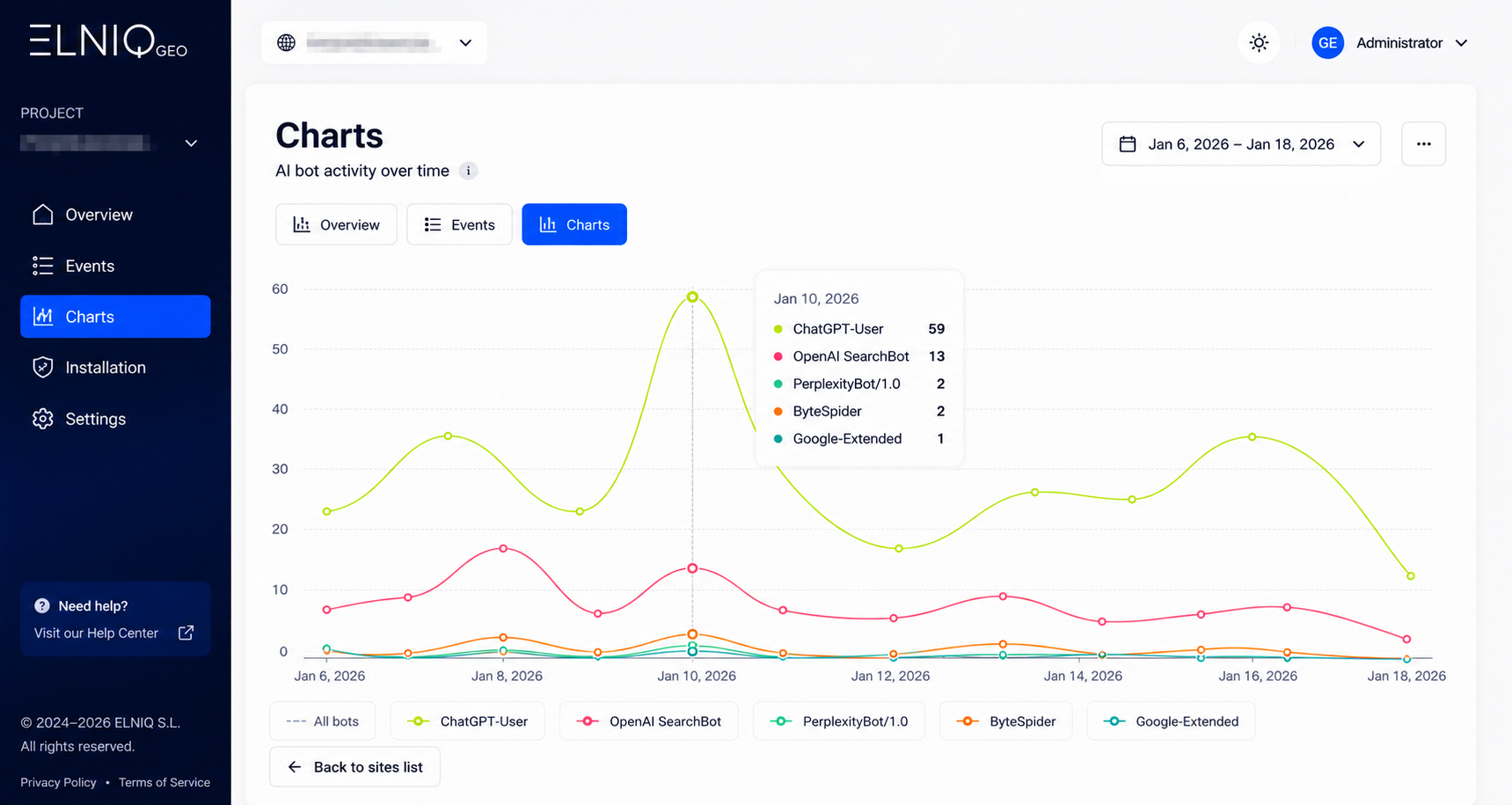1512x805 pixels.
Task: Toggle All bots legend item
Action: point(323,721)
